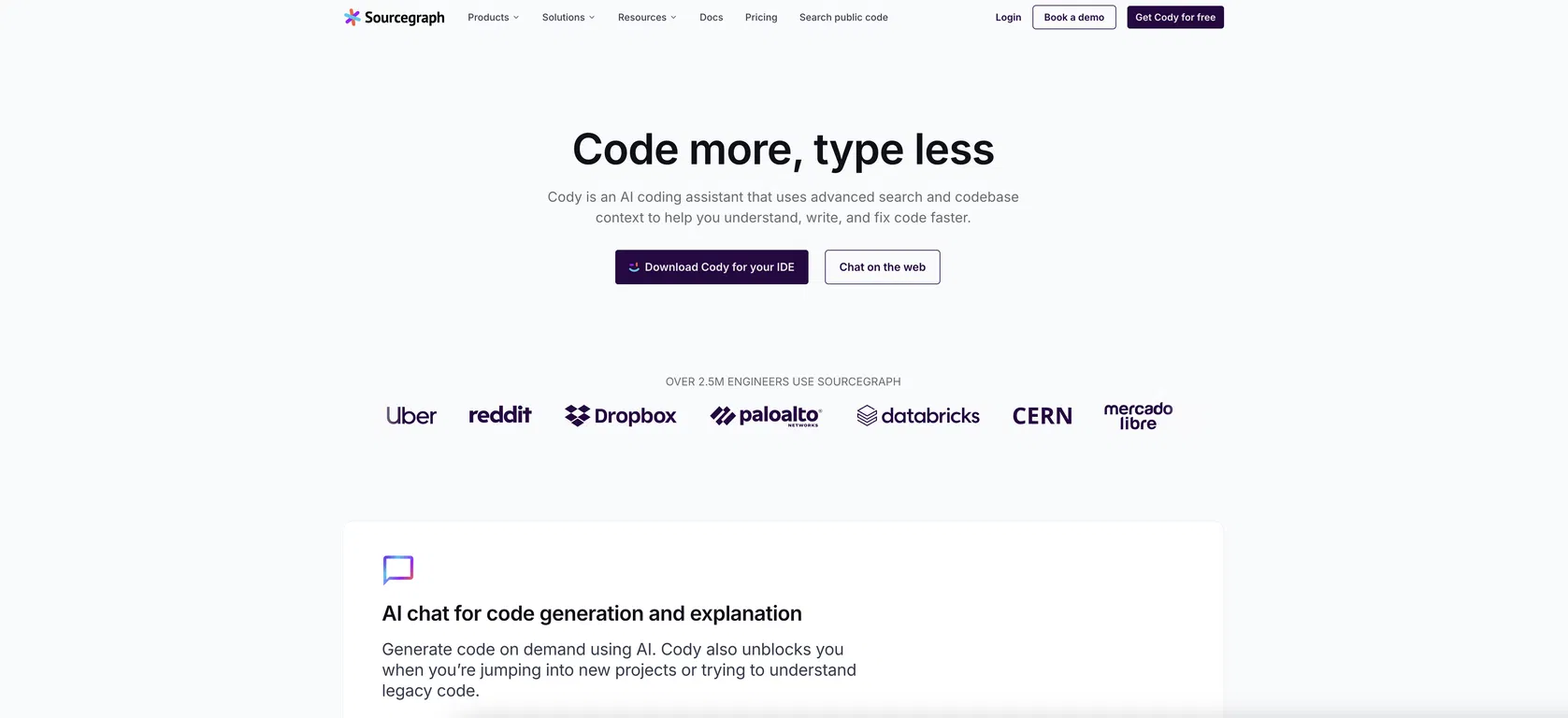Click the AI chat bubble icon
Screen dimensions: 1568x718
(398, 569)
